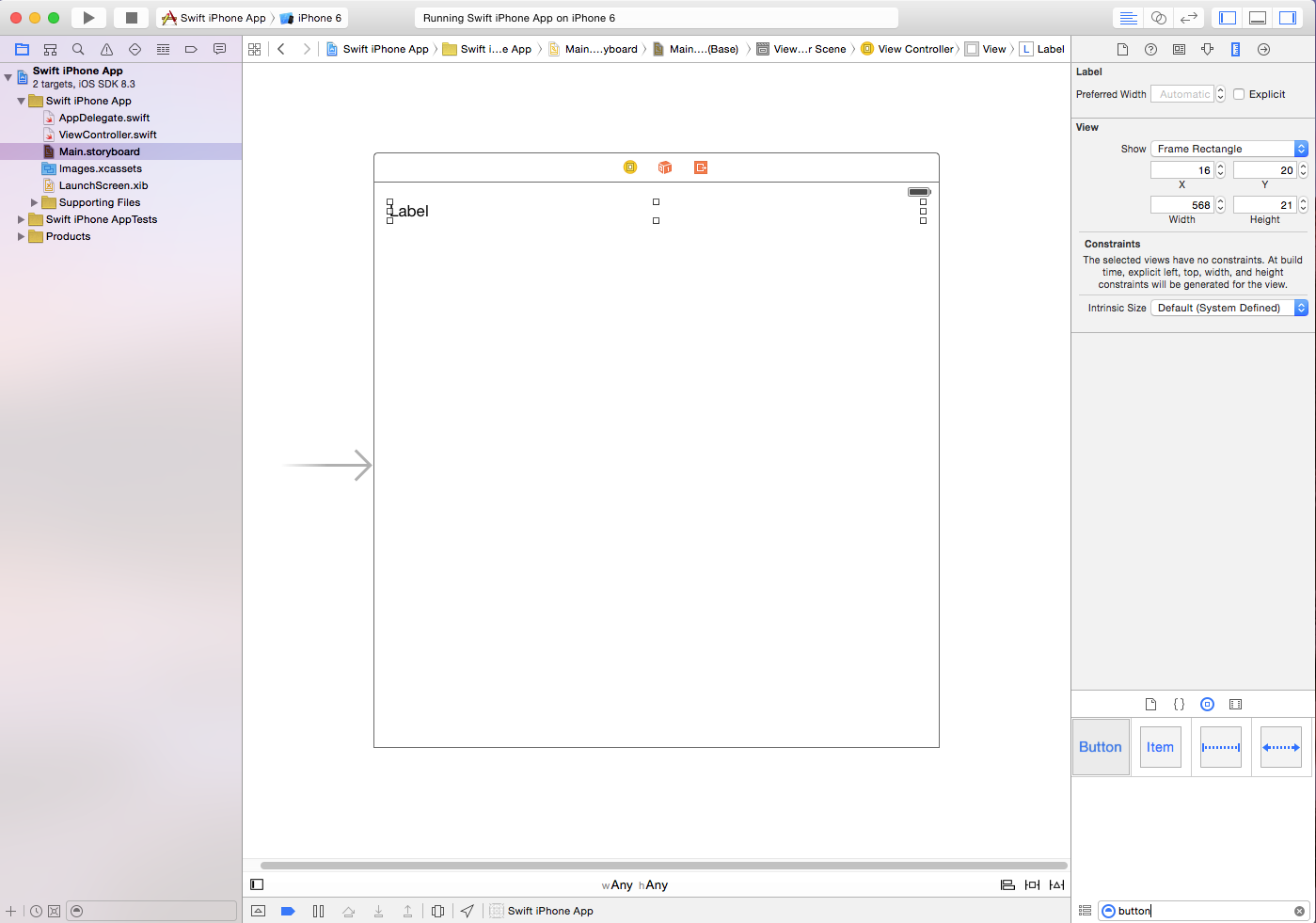Collapse the Swift iPhone App group folder

tap(21, 101)
